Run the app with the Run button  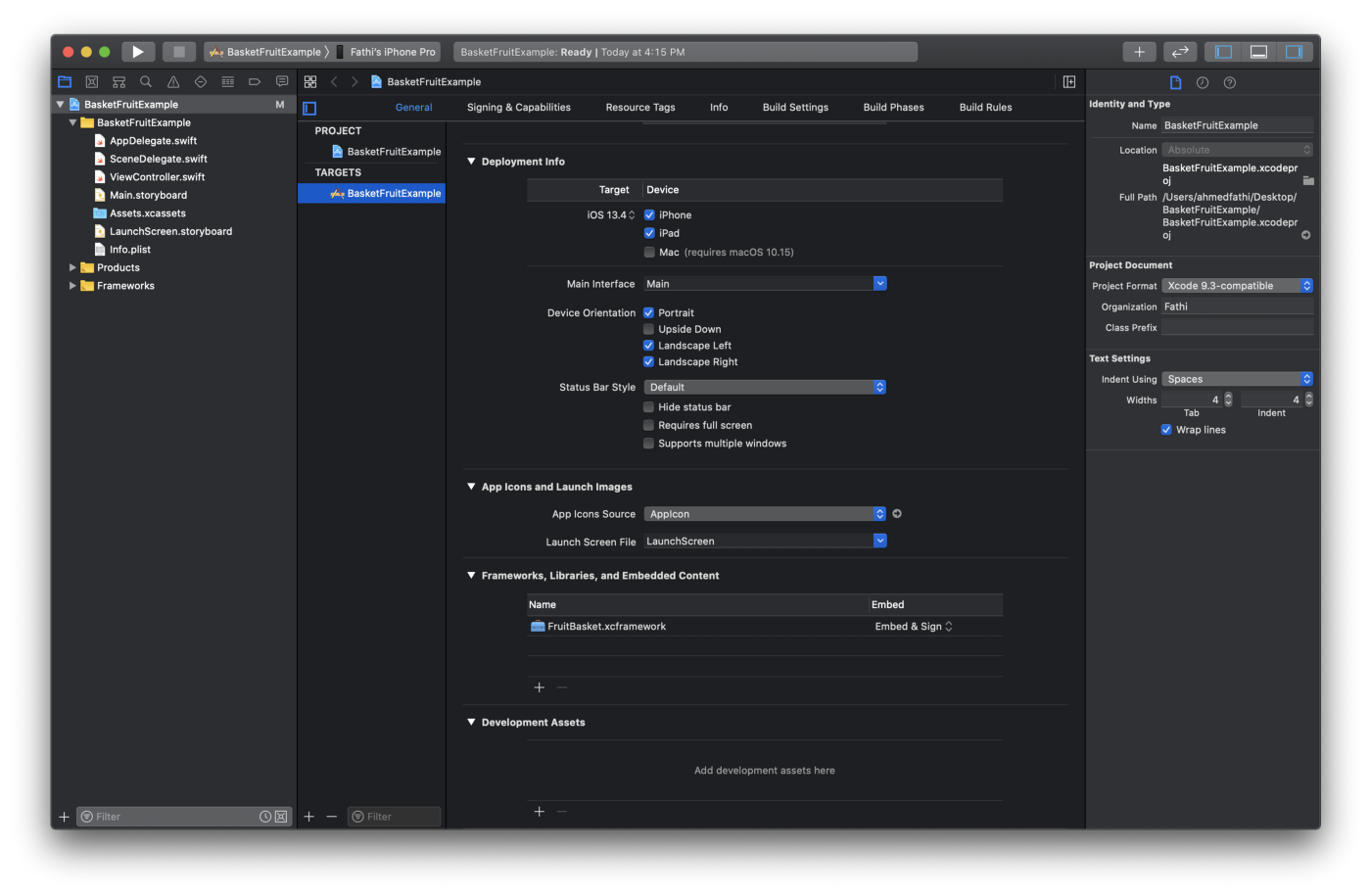(137, 51)
